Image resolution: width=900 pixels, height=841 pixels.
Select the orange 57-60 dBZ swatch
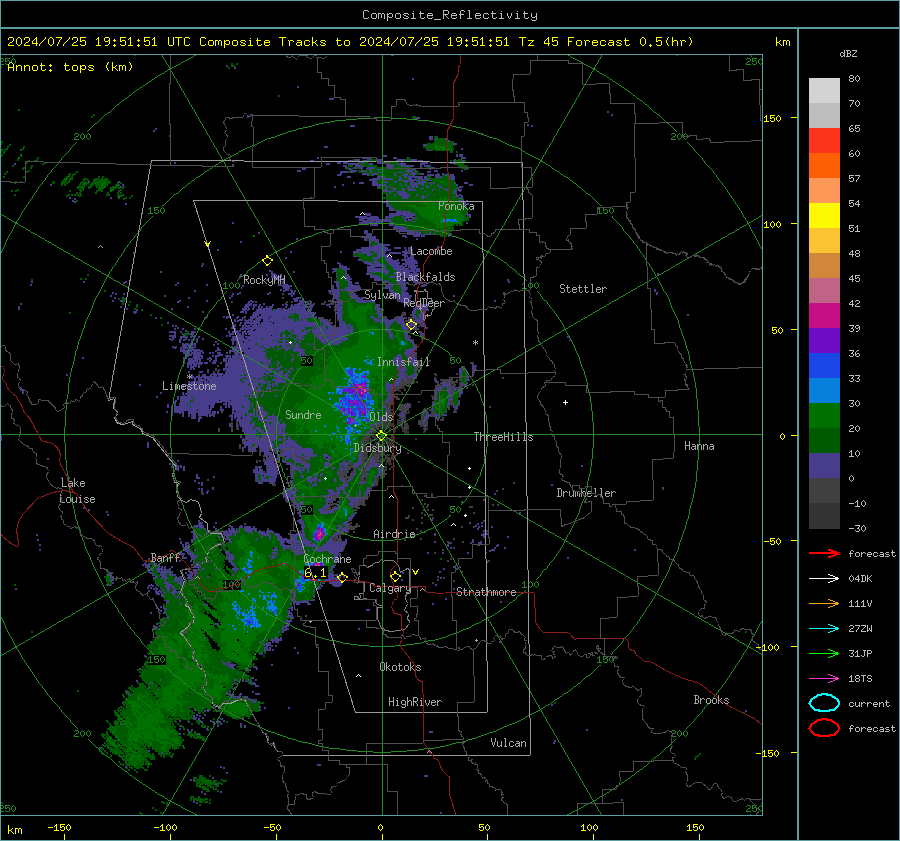(x=824, y=166)
